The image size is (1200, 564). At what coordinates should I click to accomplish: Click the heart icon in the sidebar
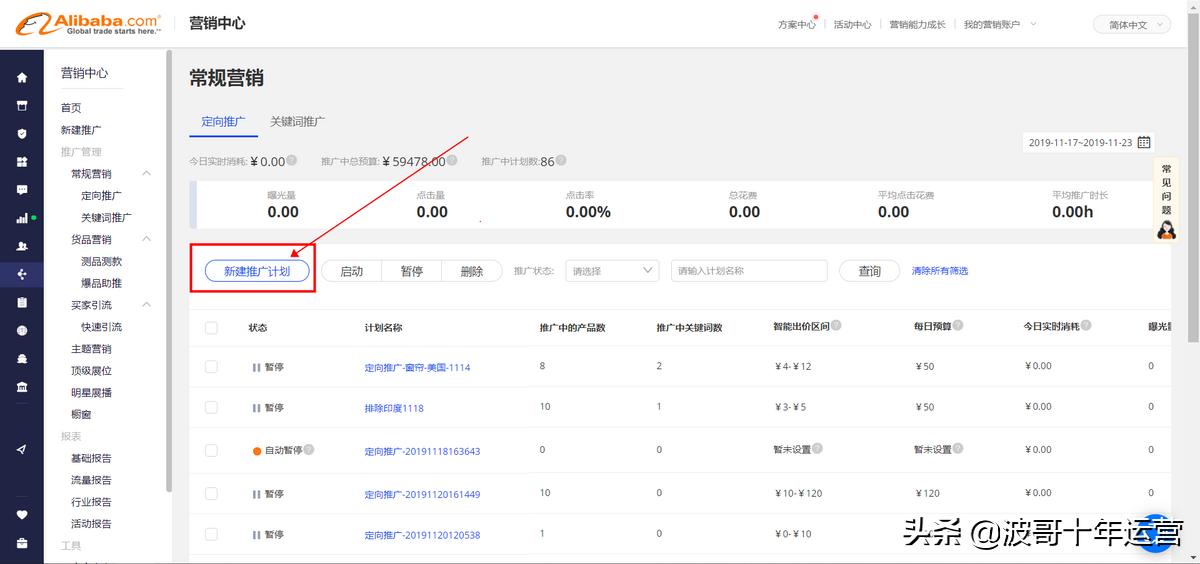click(22, 515)
